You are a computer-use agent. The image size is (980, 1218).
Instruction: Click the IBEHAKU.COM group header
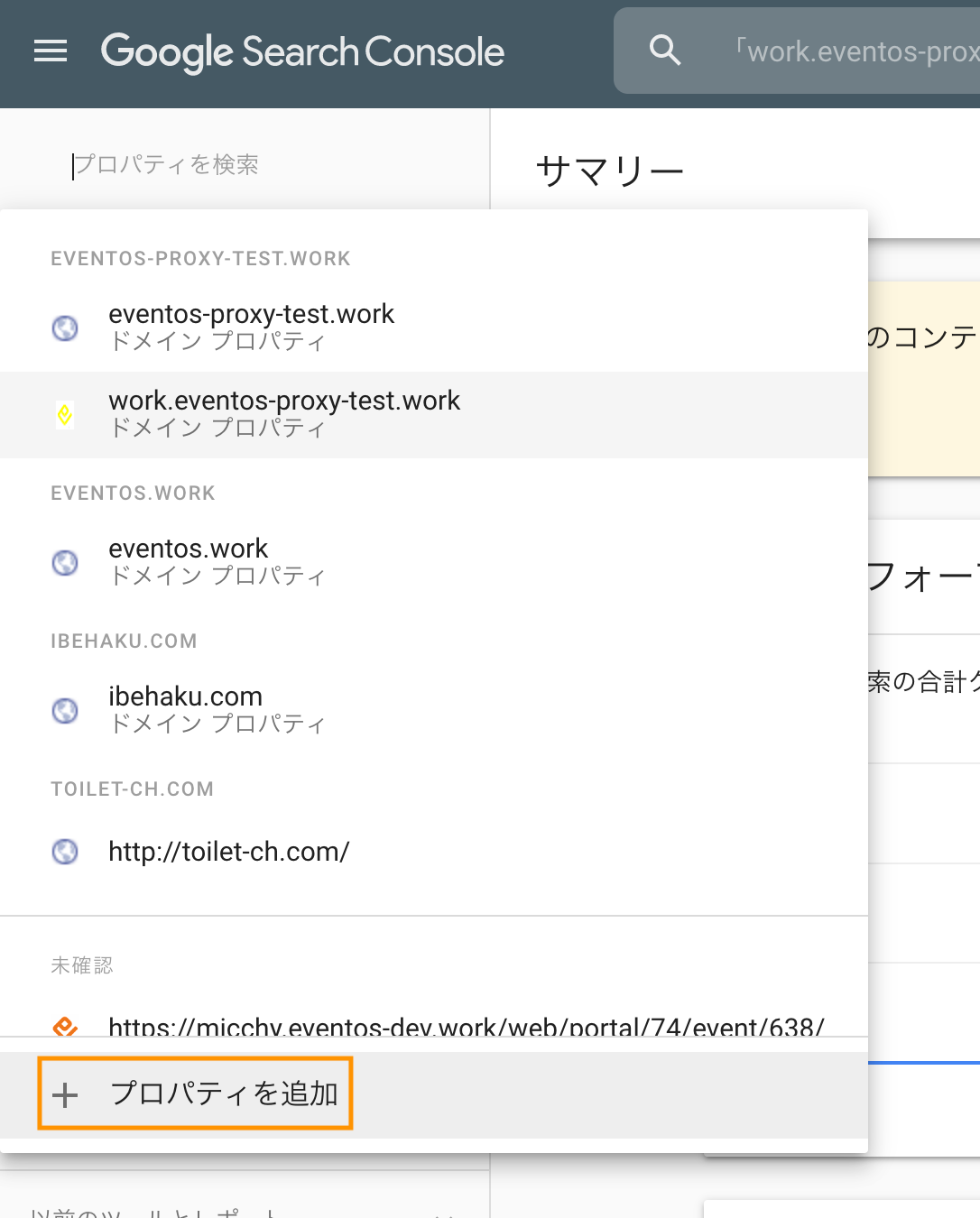(x=124, y=641)
